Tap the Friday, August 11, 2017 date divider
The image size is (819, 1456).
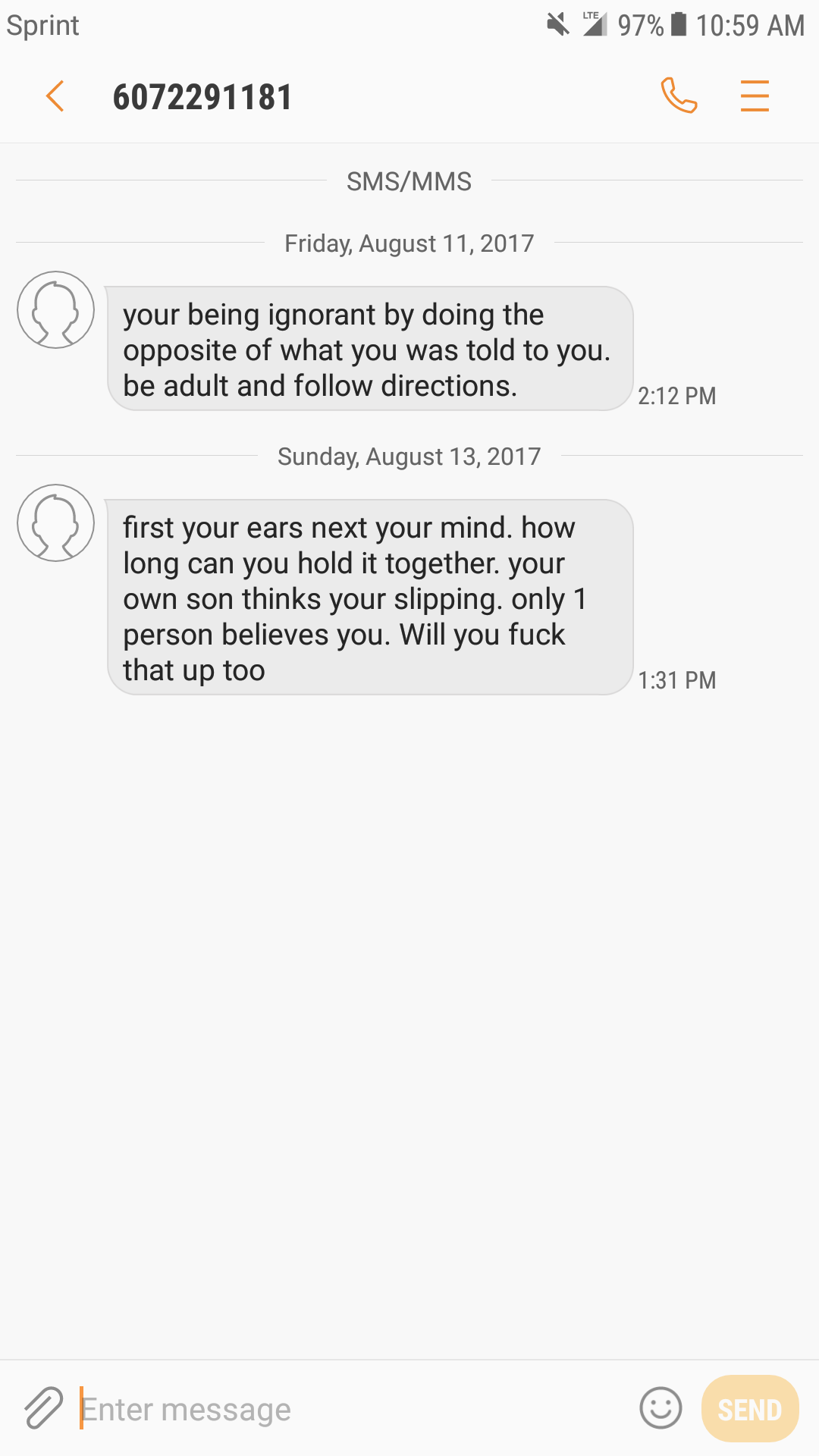click(409, 243)
